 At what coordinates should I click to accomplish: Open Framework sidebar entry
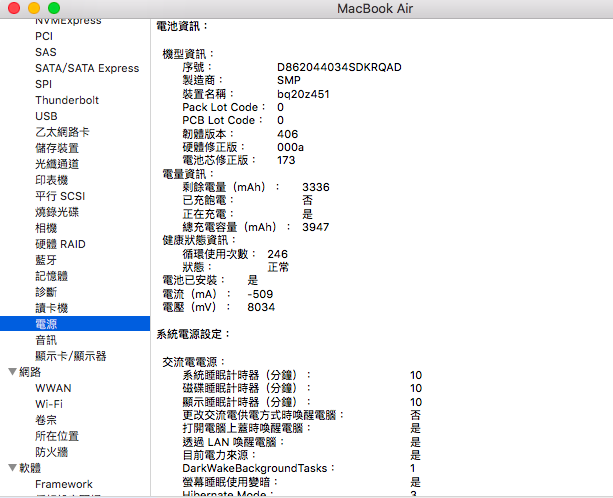pos(64,484)
